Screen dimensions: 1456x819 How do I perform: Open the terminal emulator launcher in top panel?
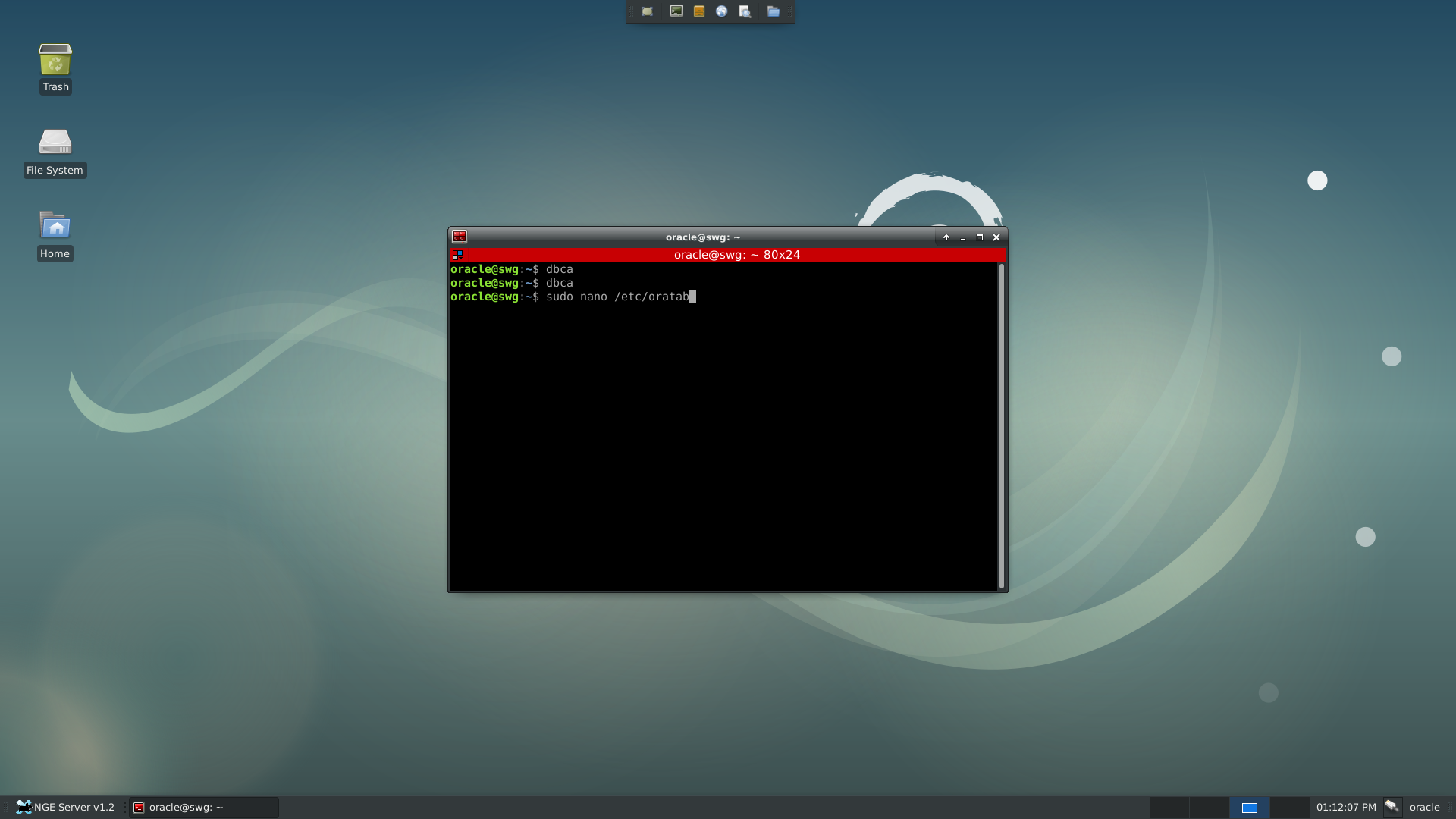[x=676, y=11]
